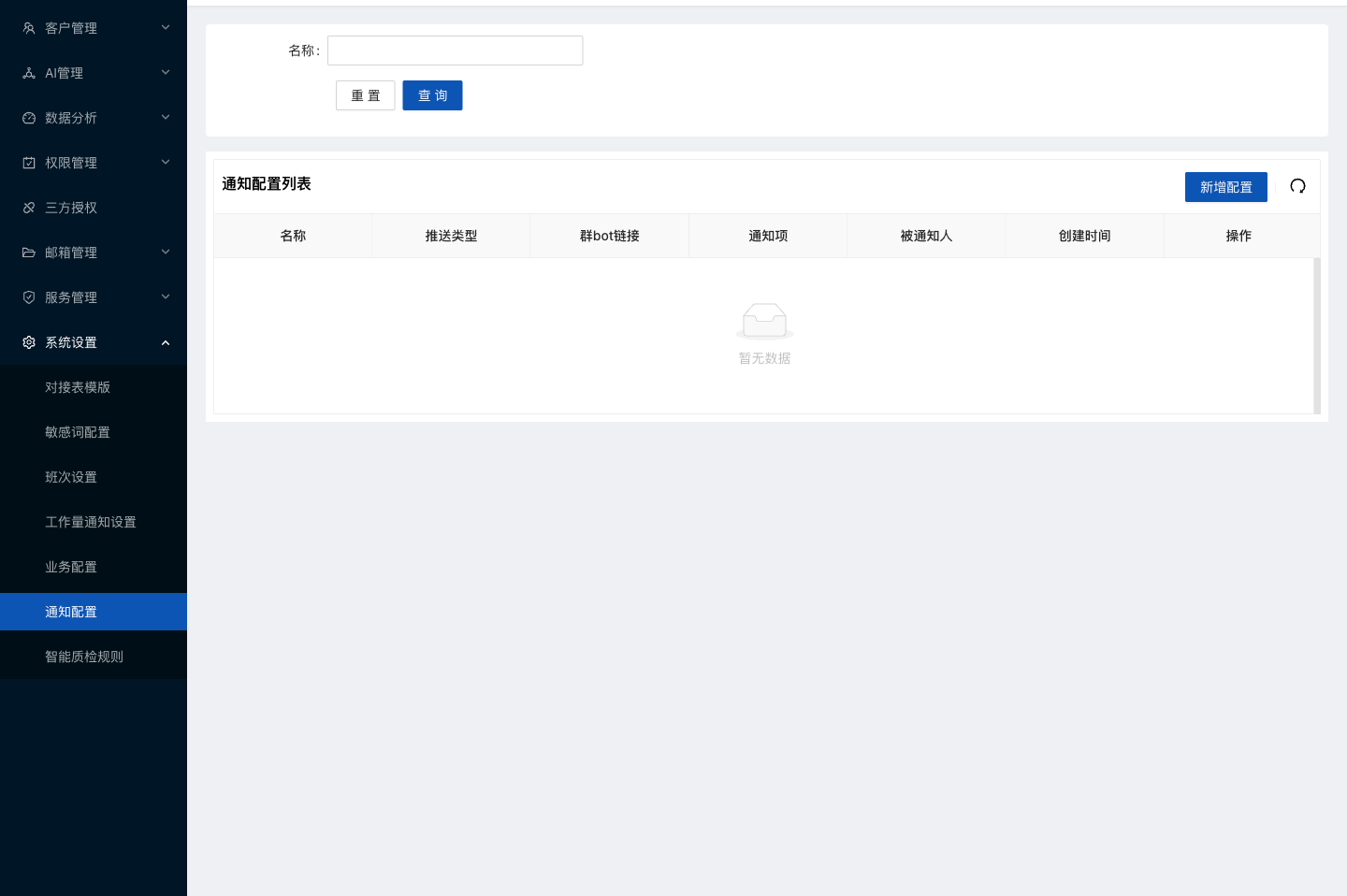Click the 三方授权 link icon
This screenshot has height=896, width=1347.
click(x=29, y=208)
